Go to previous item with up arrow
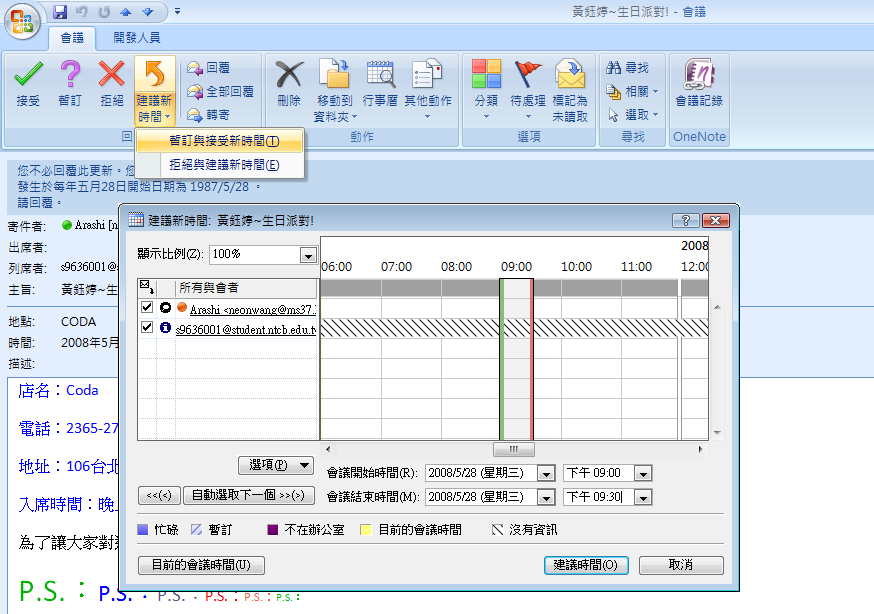Image resolution: width=874 pixels, height=614 pixels. point(126,12)
